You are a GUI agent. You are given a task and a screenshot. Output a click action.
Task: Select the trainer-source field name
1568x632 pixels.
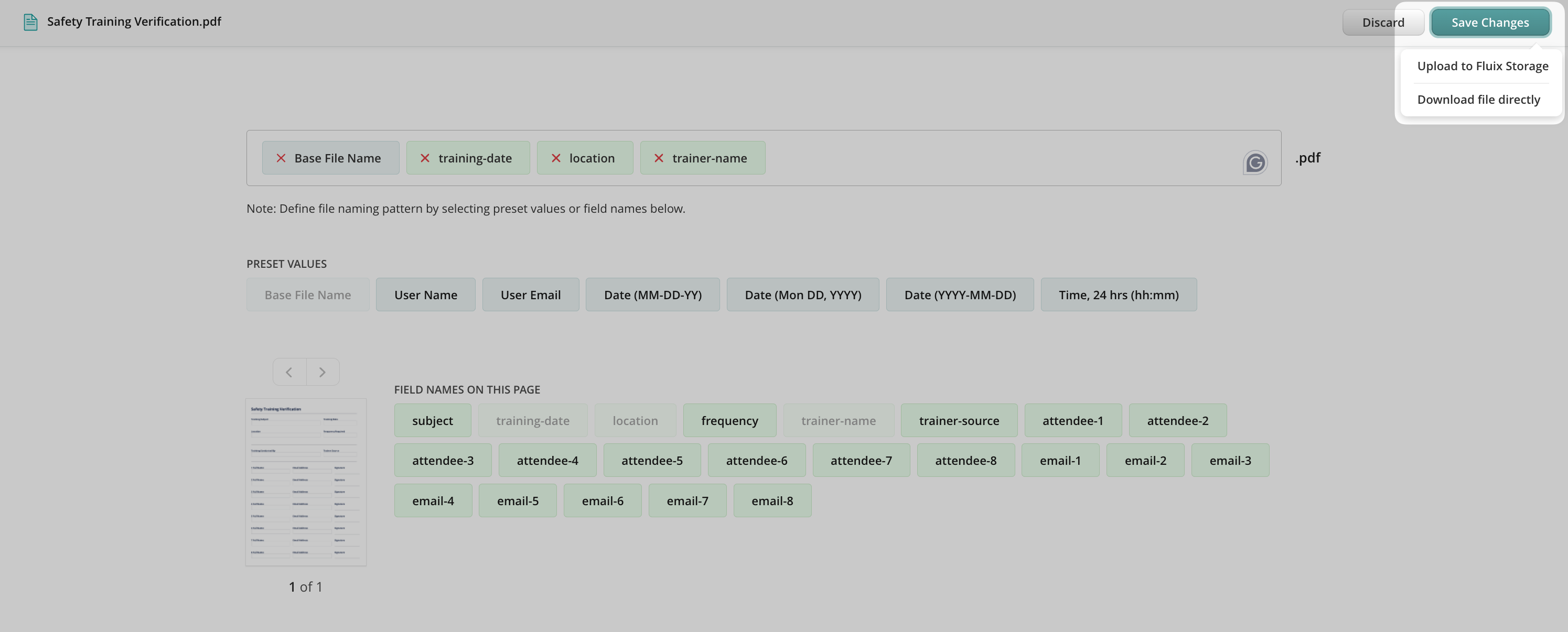pos(959,420)
